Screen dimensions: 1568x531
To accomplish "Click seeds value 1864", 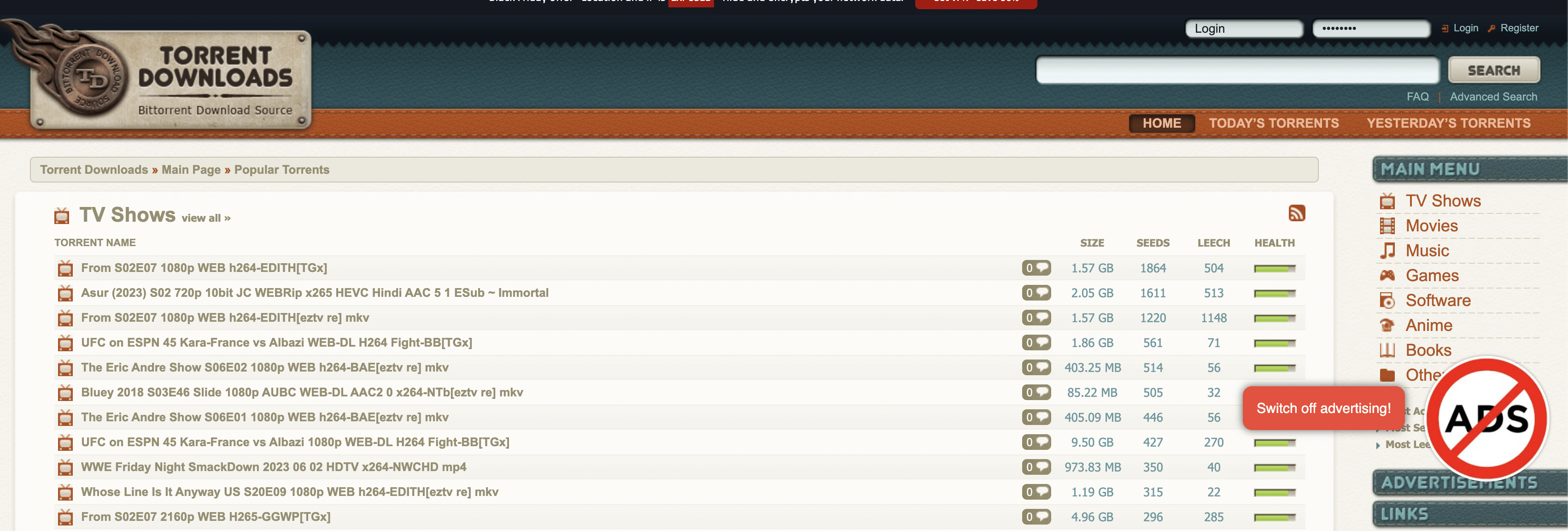I will [1152, 268].
